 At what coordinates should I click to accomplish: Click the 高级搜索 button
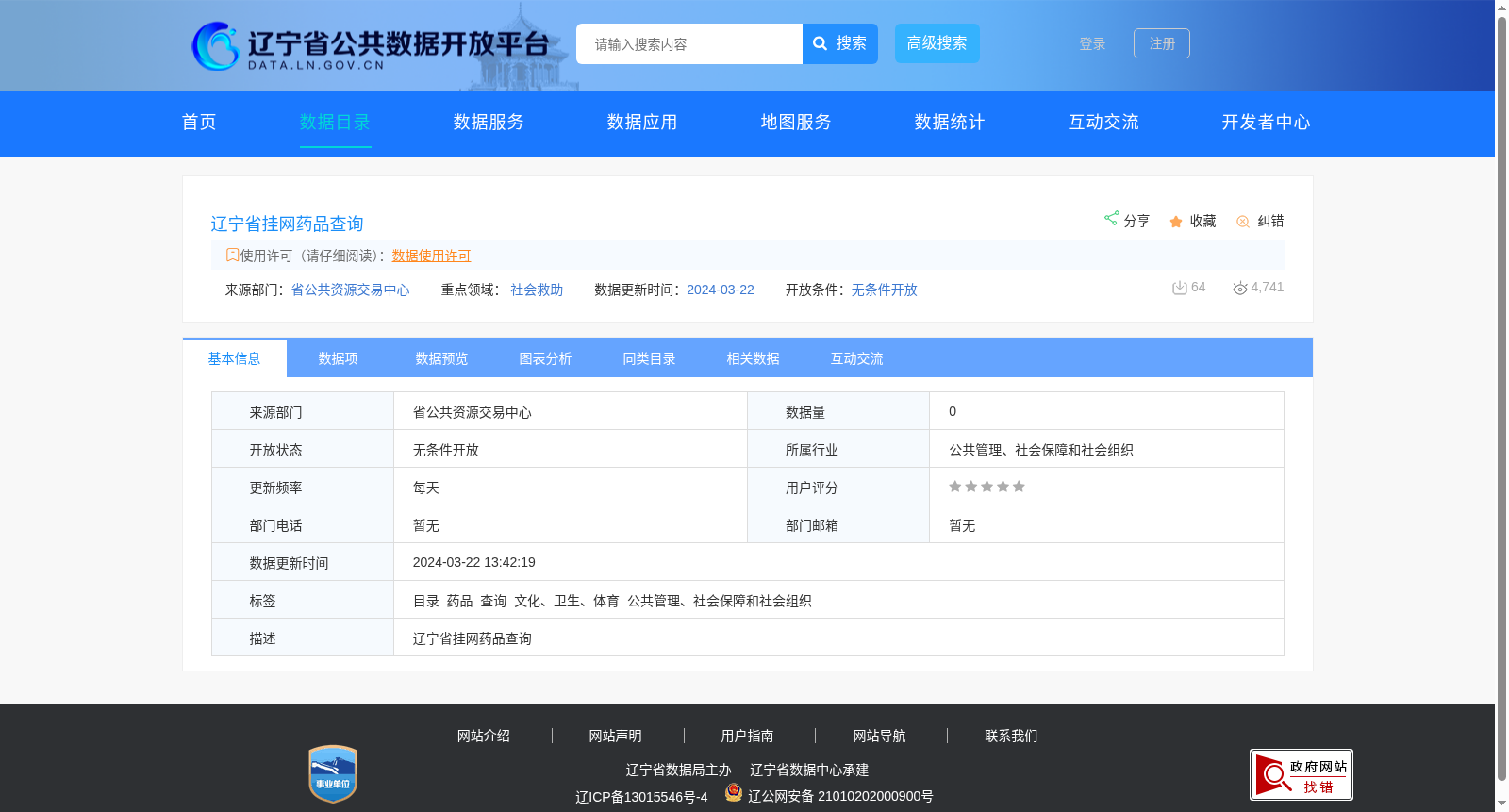937,43
